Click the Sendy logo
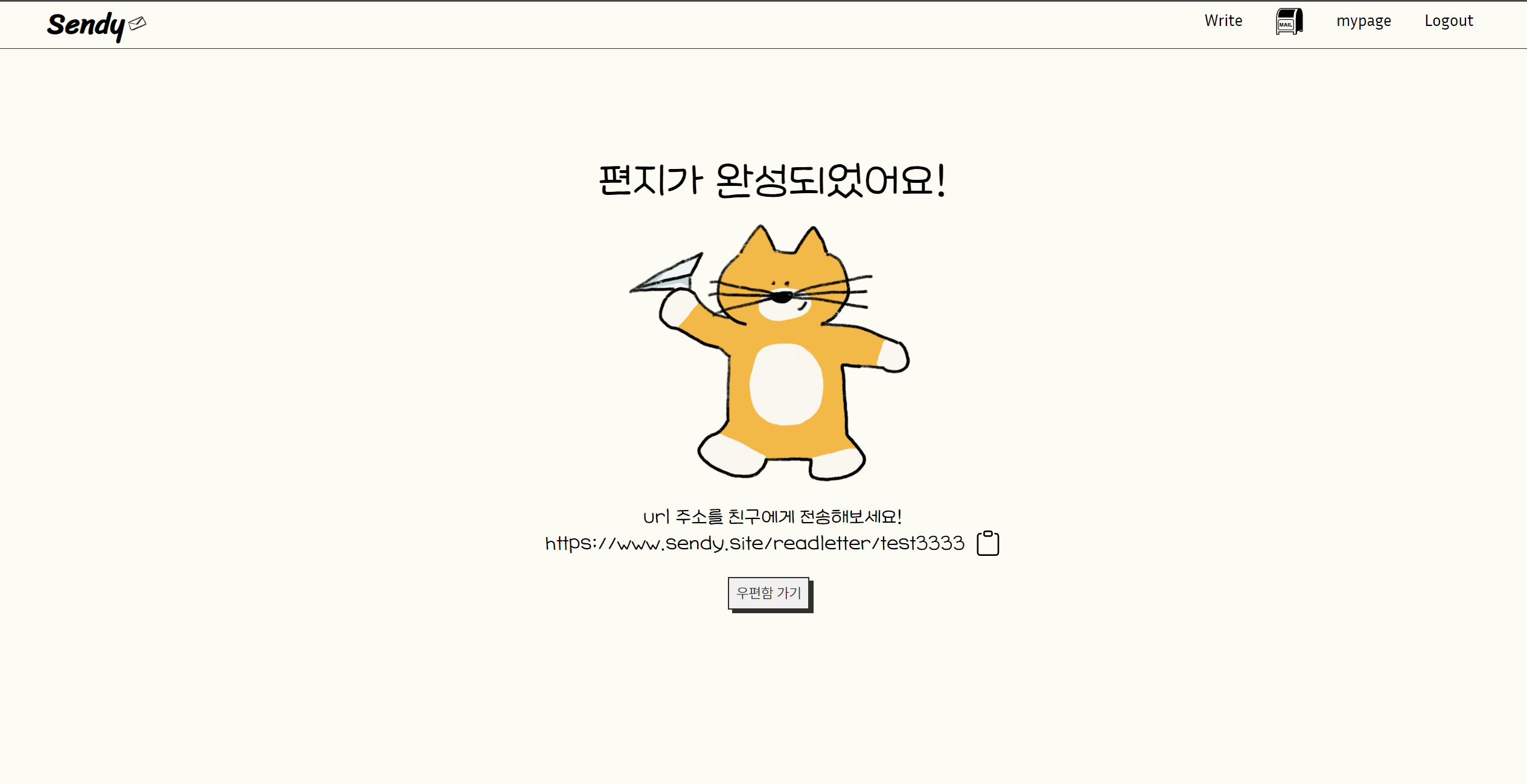 point(97,26)
